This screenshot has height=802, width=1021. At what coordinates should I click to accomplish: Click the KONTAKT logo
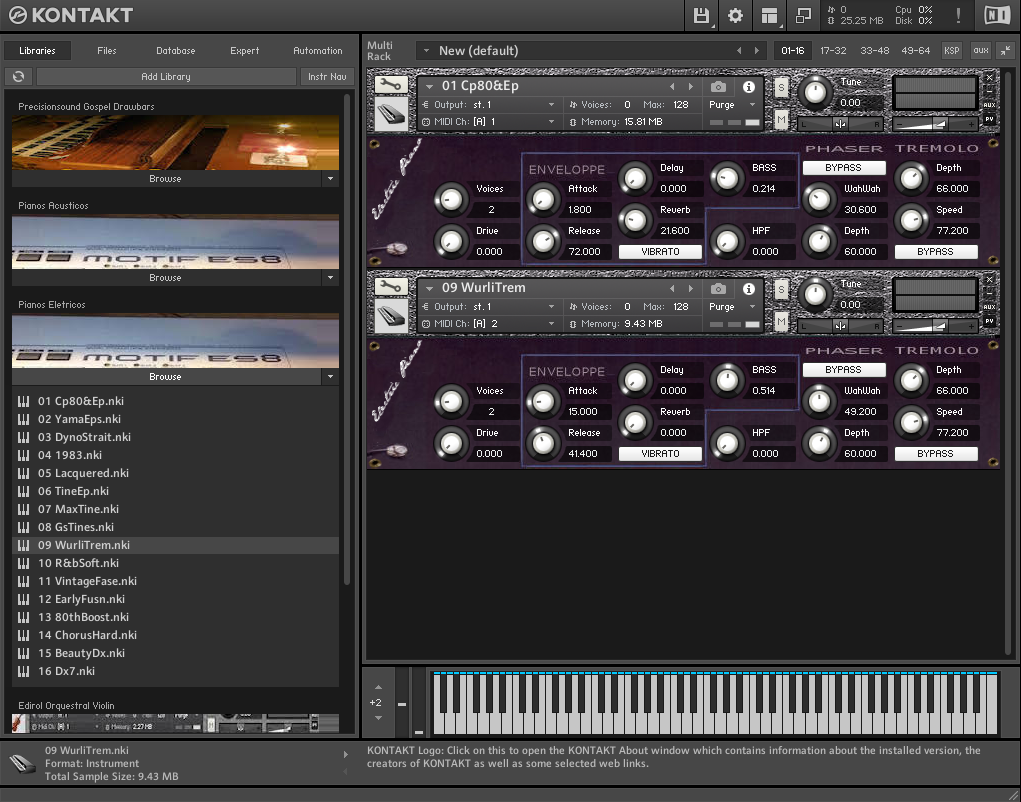71,15
